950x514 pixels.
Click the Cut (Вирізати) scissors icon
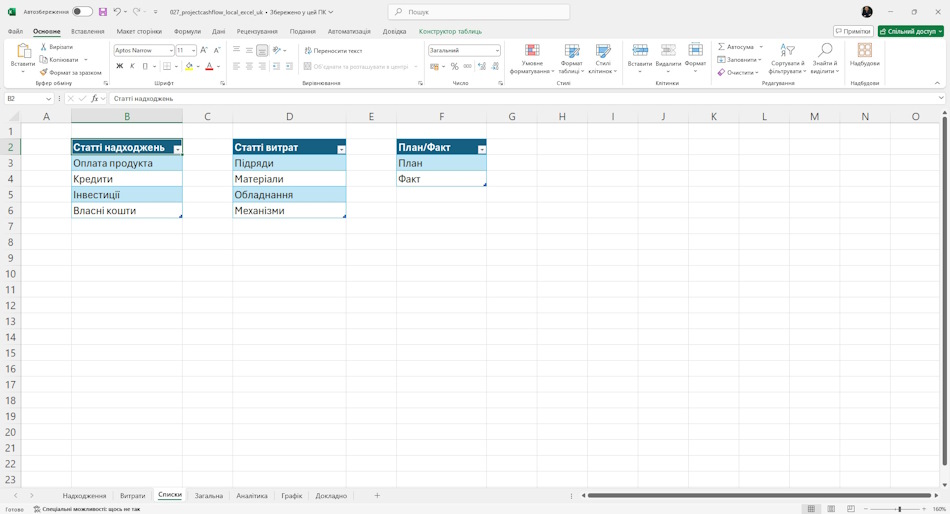click(x=44, y=47)
